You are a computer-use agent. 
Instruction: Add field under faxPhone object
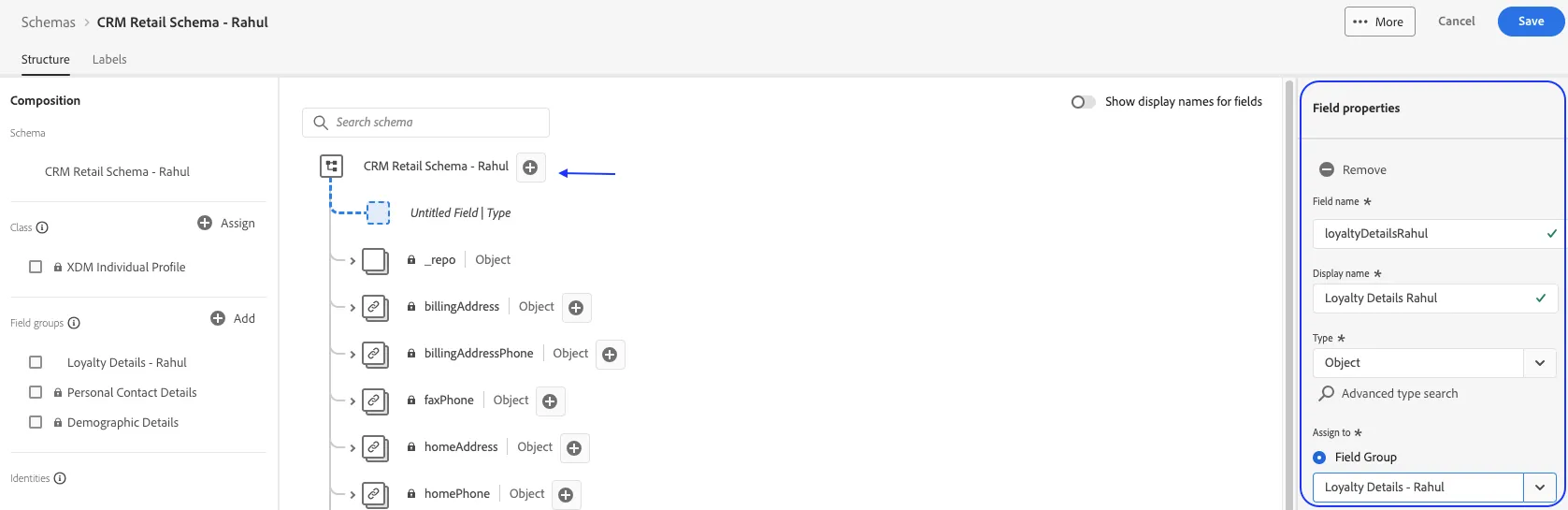(x=551, y=401)
